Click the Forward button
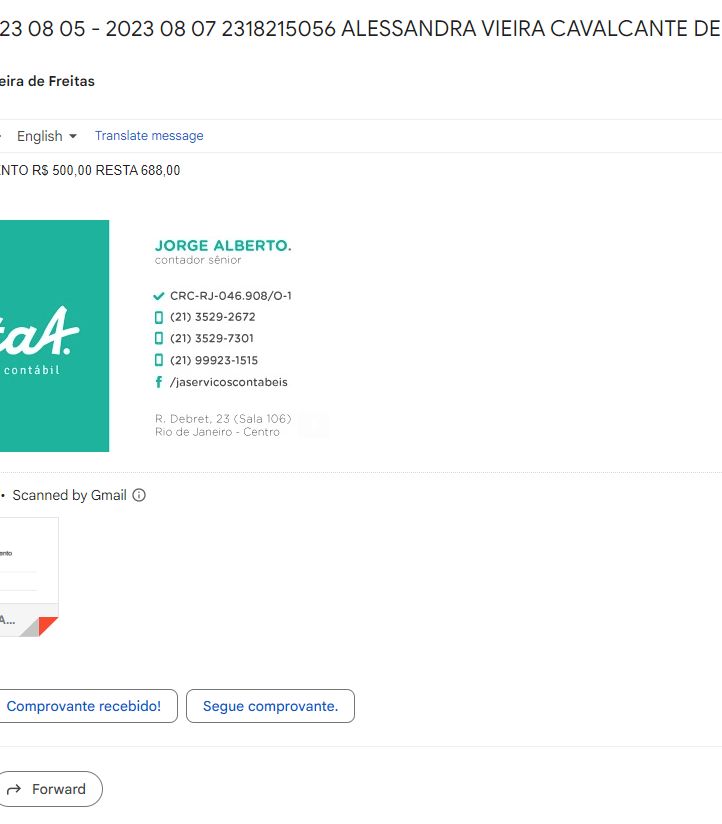The height and width of the screenshot is (824, 722). pos(50,789)
